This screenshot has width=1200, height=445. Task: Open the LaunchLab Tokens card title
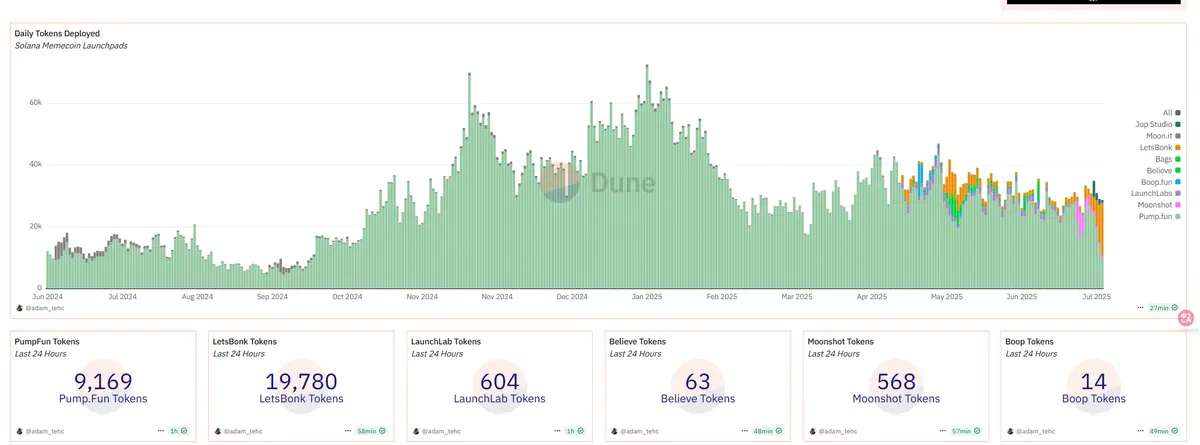pyautogui.click(x=446, y=341)
